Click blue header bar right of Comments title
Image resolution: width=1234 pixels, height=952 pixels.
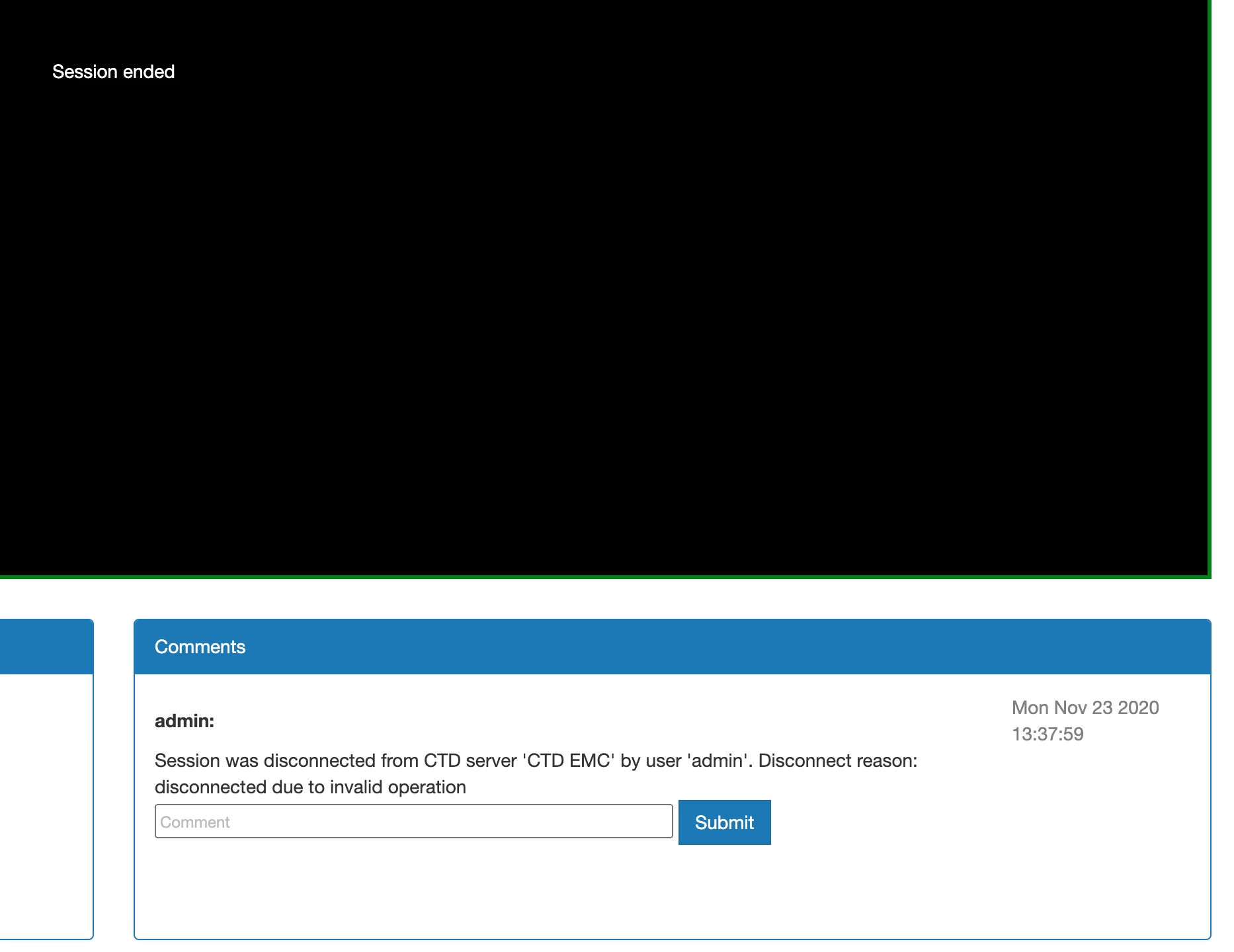[727, 647]
